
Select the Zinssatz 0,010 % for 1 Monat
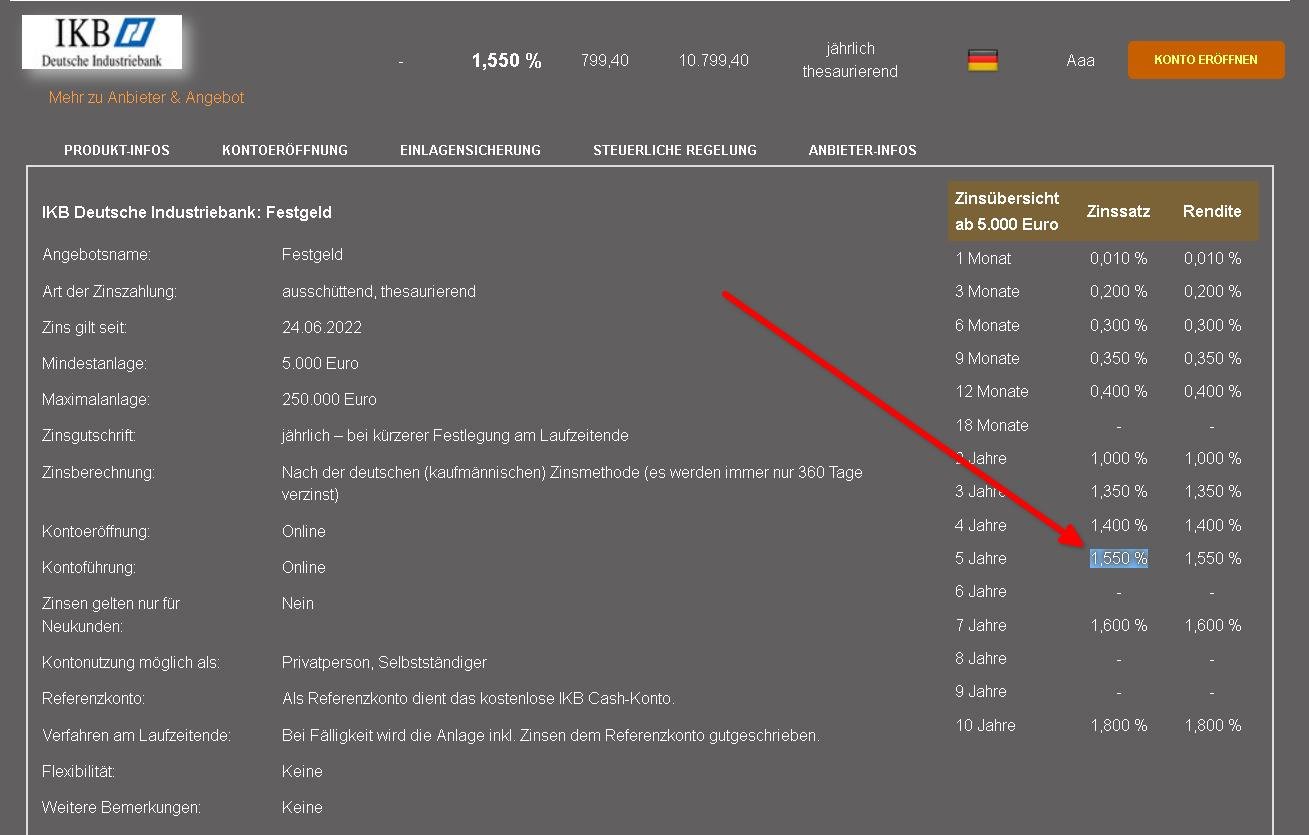[x=1119, y=259]
